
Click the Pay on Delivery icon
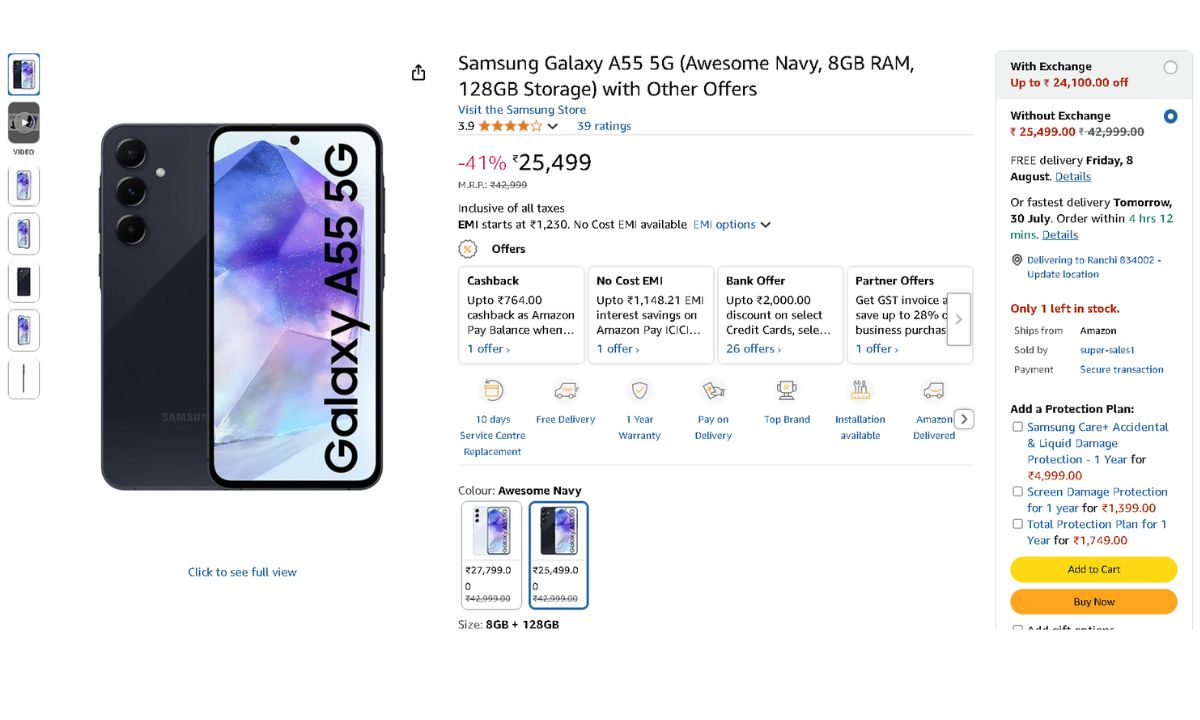coord(713,391)
